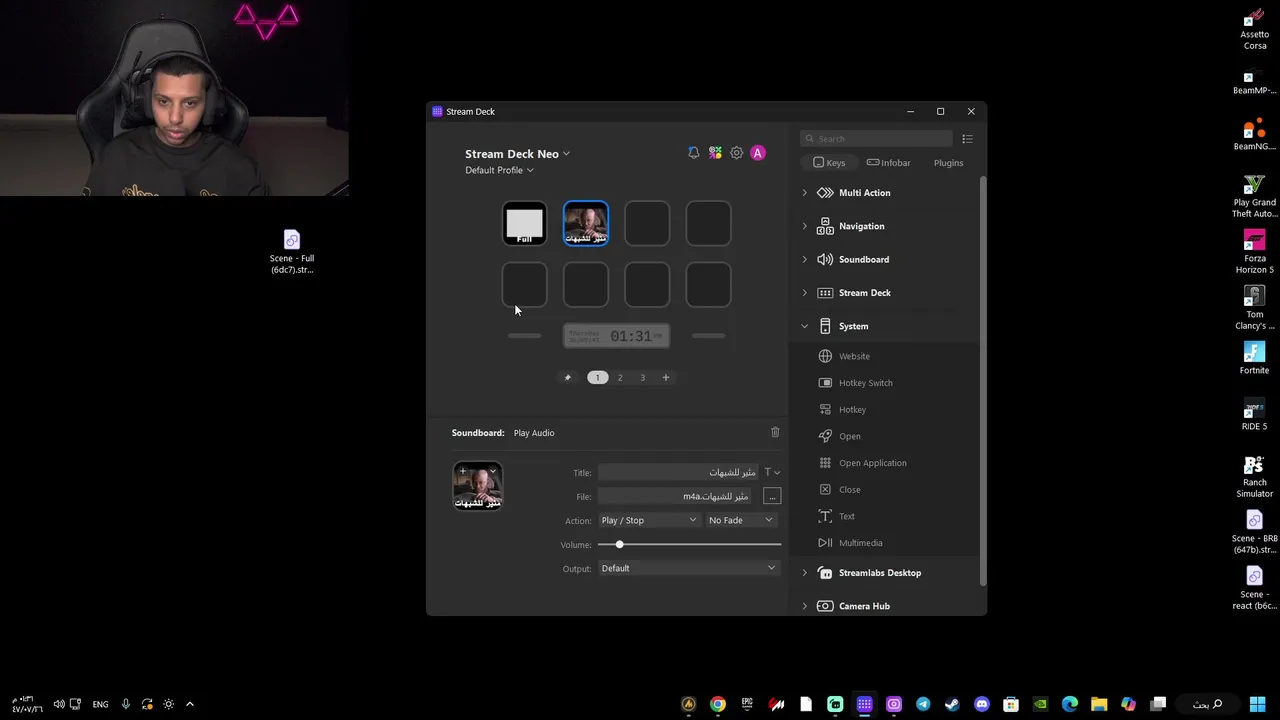
Task: Click the Title input field
Action: (x=679, y=473)
